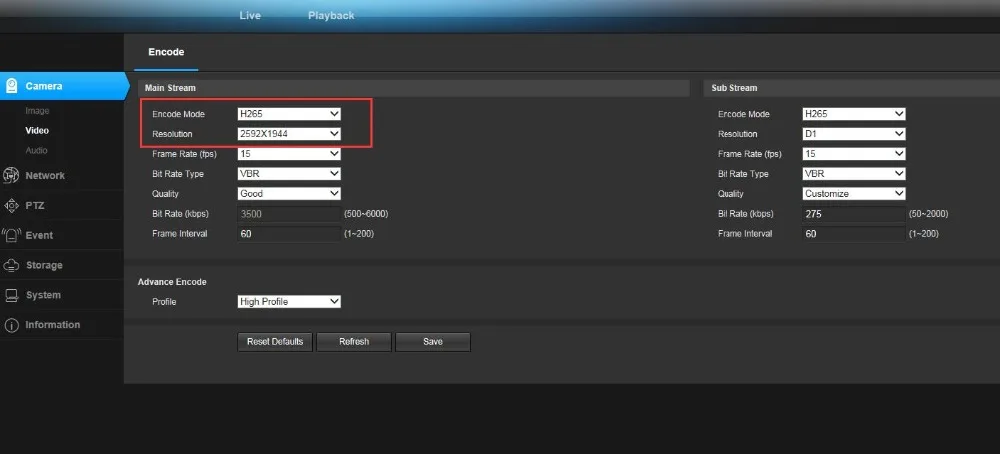Open the Profile dropdown showing High Profile
The image size is (1000, 454).
[x=289, y=302]
